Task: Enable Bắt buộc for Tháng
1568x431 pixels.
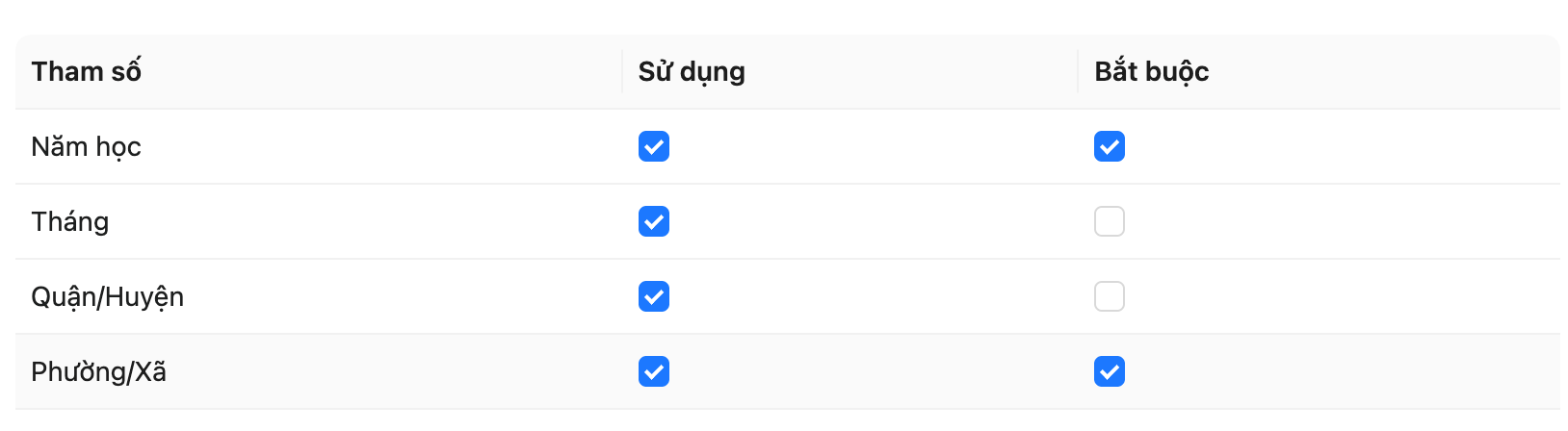Action: tap(1109, 221)
